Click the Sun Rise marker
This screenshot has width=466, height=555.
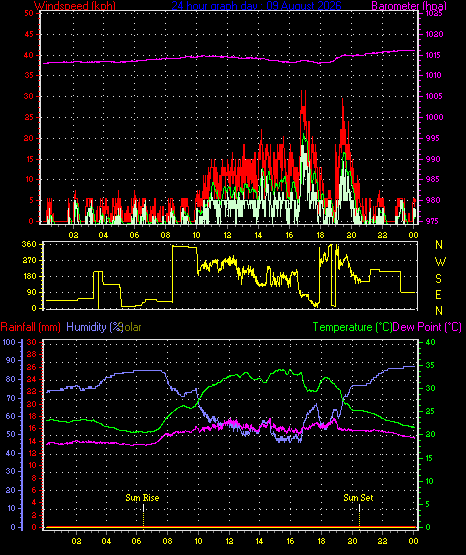142,498
